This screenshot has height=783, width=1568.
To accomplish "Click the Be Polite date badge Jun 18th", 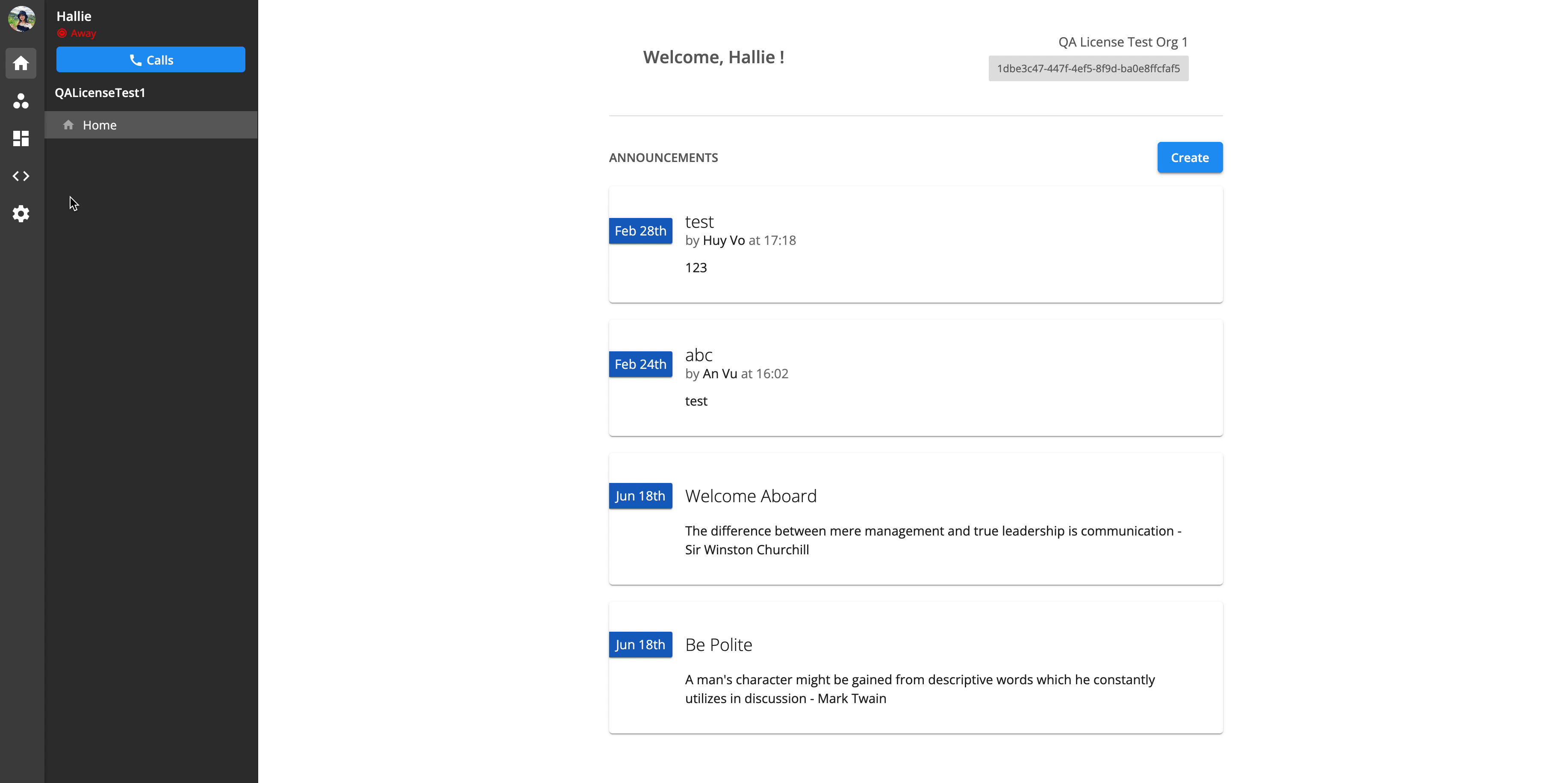I will pos(640,644).
